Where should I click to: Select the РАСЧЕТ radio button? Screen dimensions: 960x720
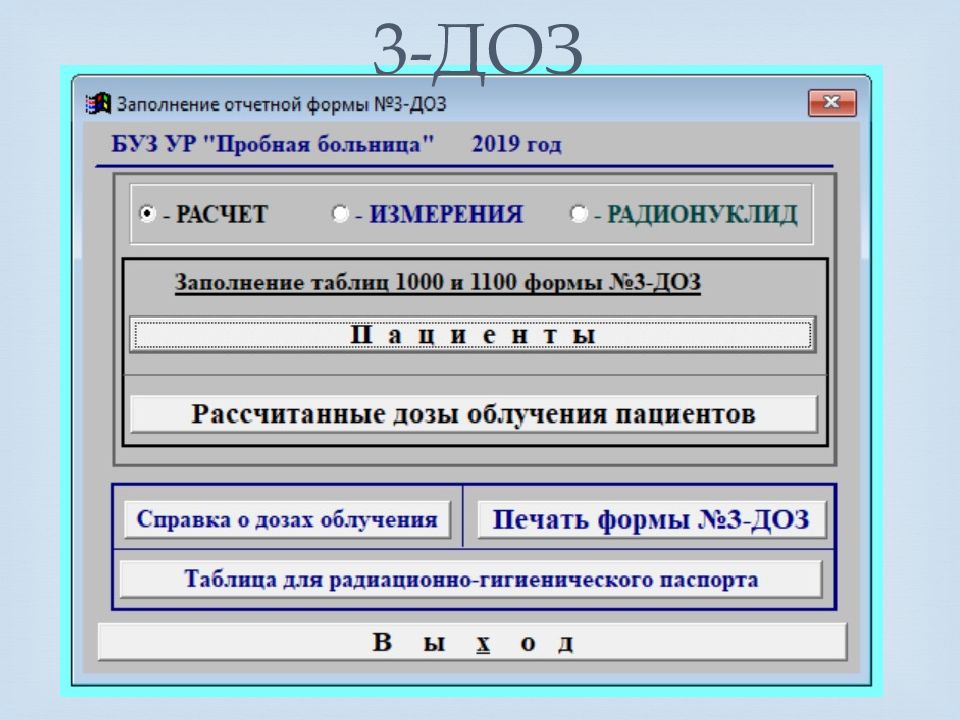point(147,214)
